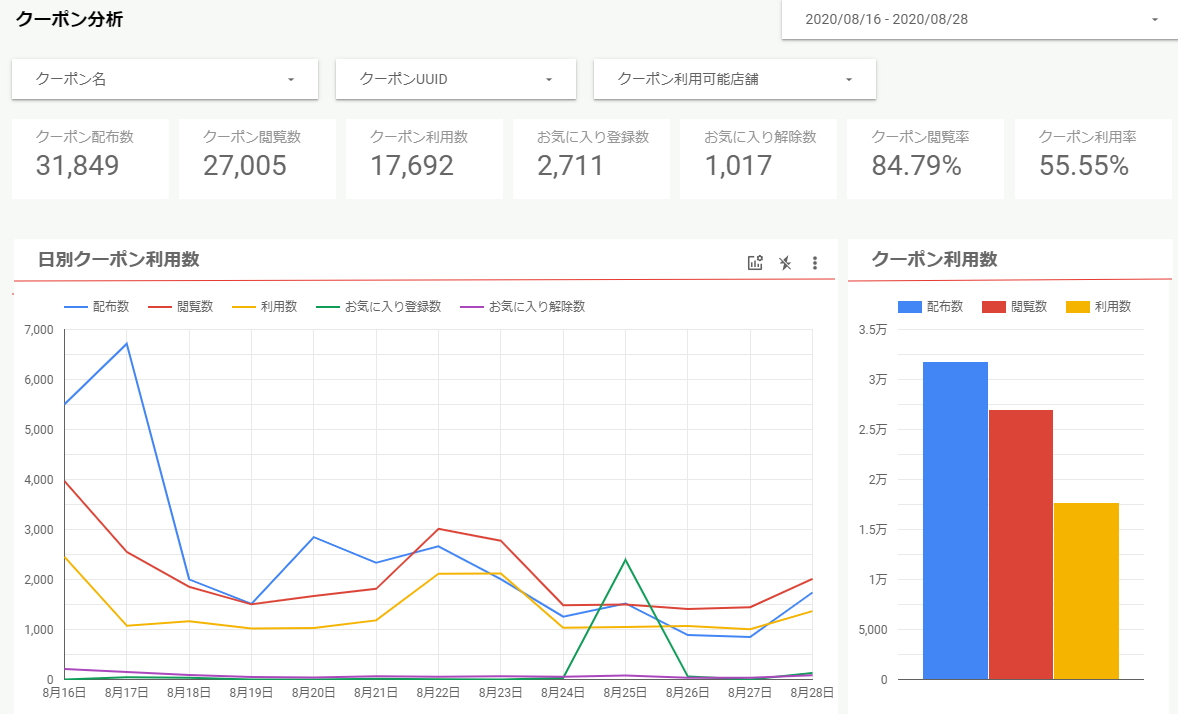Select the blue 配布数 bar in the bar chart
The image size is (1178, 714).
pos(955,521)
